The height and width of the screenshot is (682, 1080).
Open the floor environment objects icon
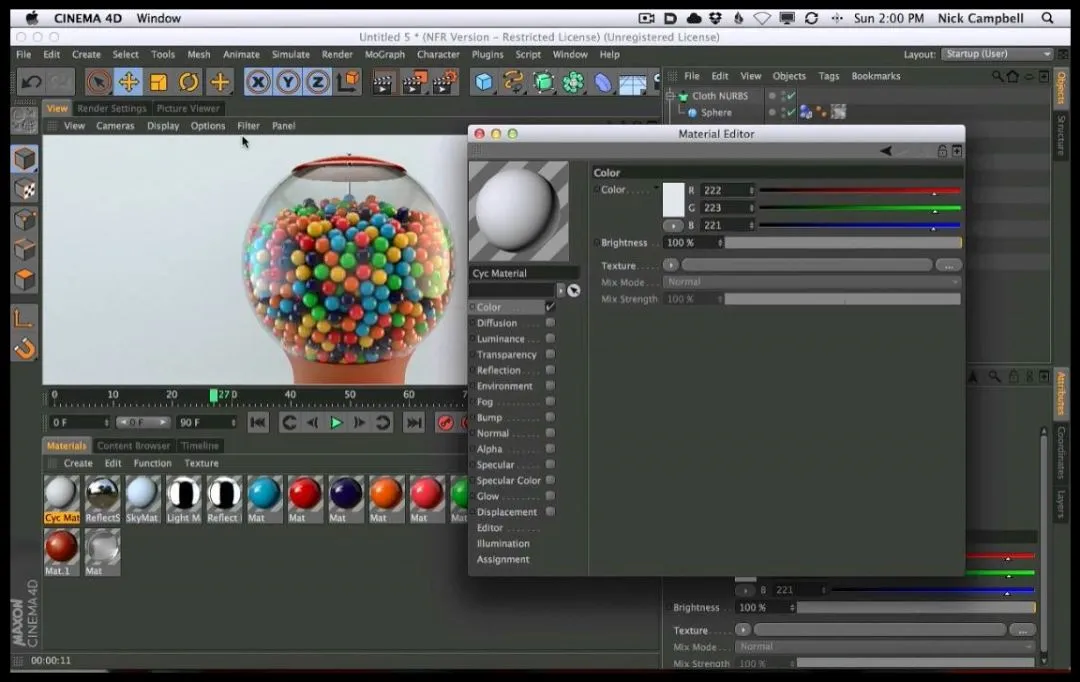click(x=632, y=84)
